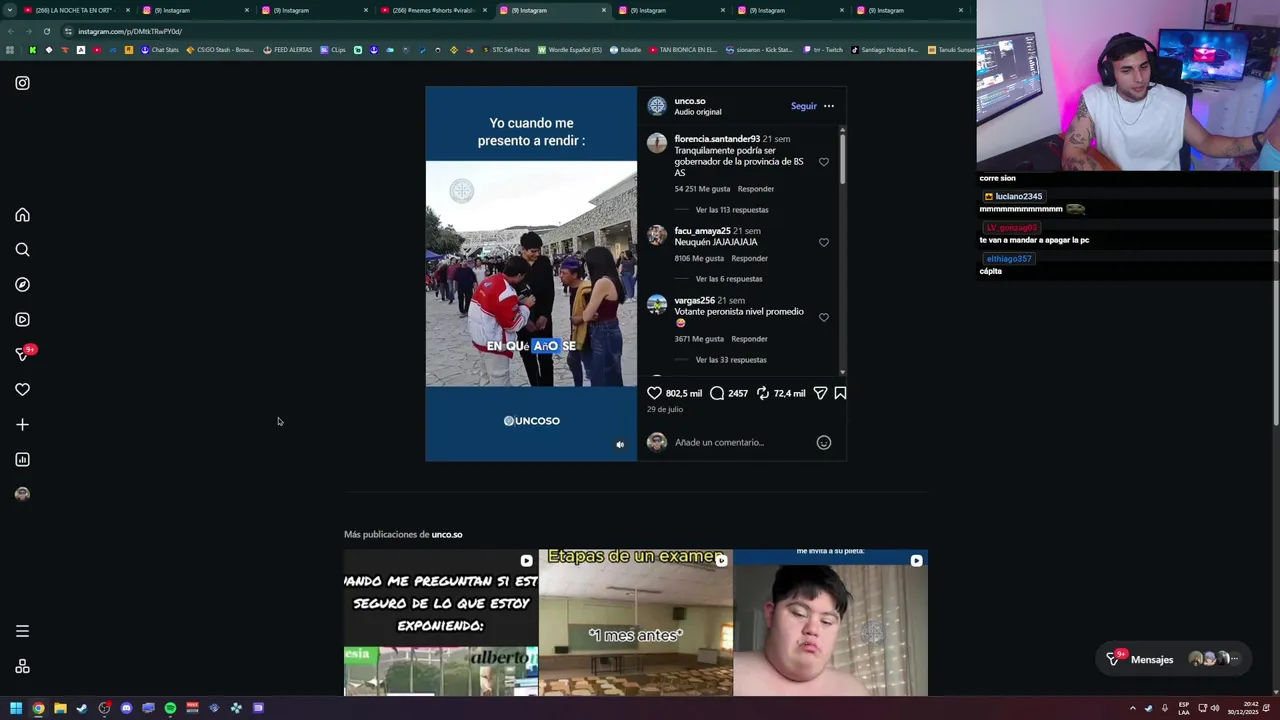Open the Meta apps grid icon at the bottom of the sidebar

click(22, 667)
